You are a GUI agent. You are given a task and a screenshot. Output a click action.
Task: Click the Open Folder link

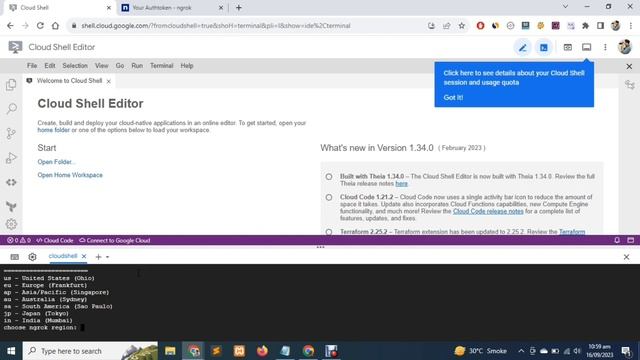point(56,162)
